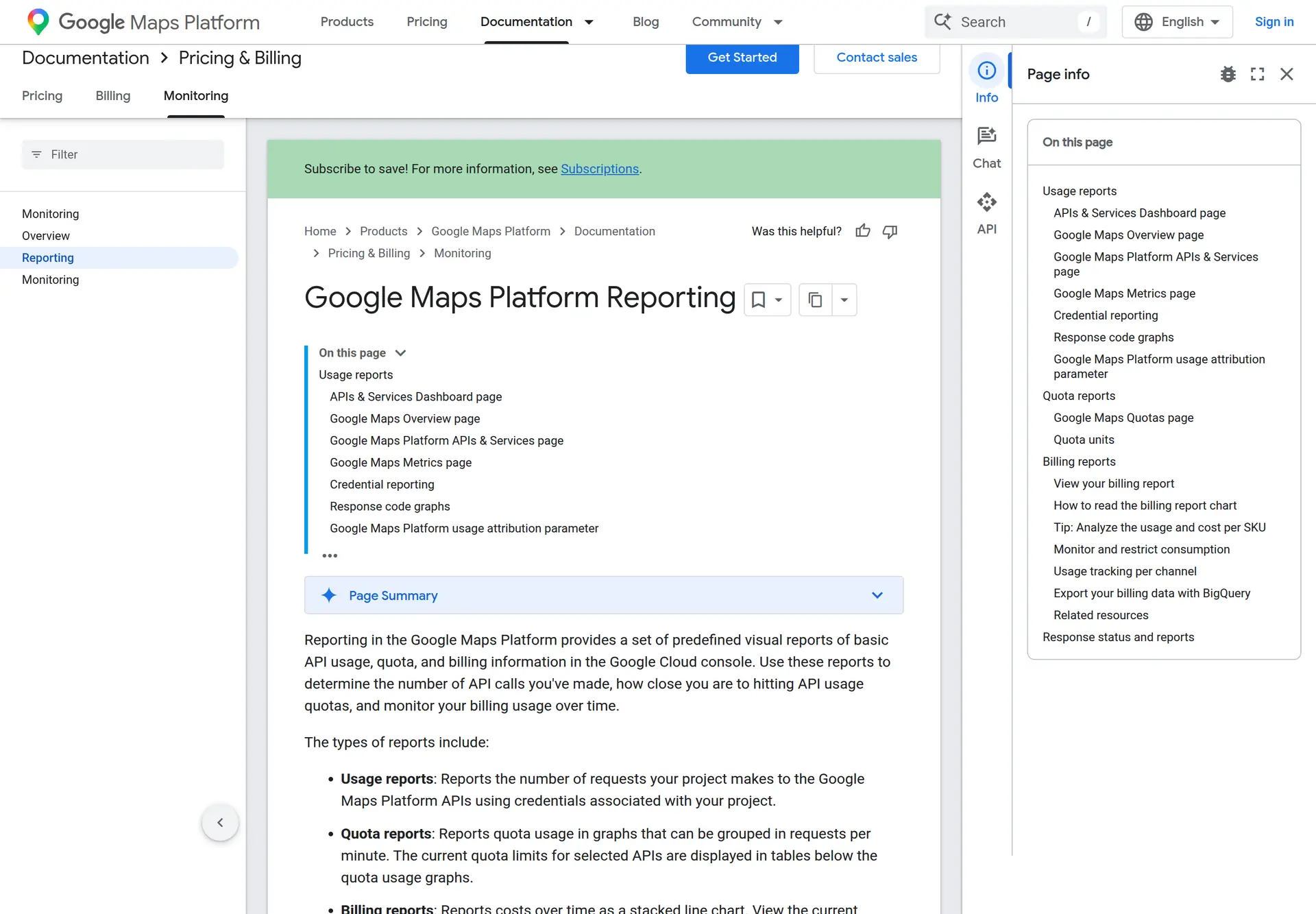The width and height of the screenshot is (1316, 914).
Task: Click the Contact sales button
Action: (877, 58)
